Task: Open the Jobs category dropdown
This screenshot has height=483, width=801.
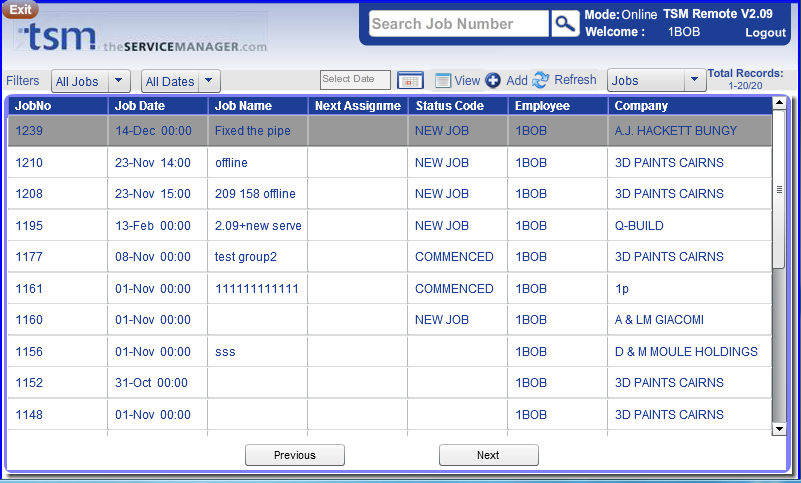Action: [x=695, y=80]
